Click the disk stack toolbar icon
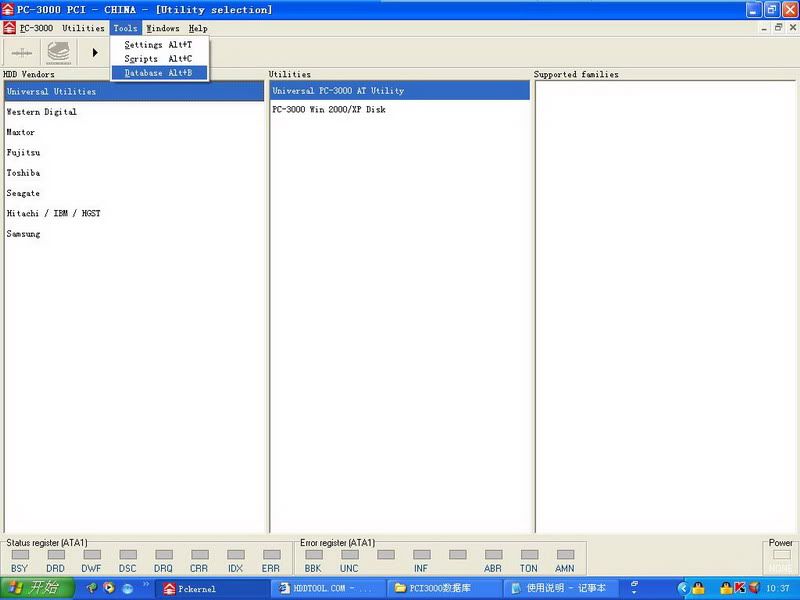This screenshot has height=600, width=800. tap(59, 53)
